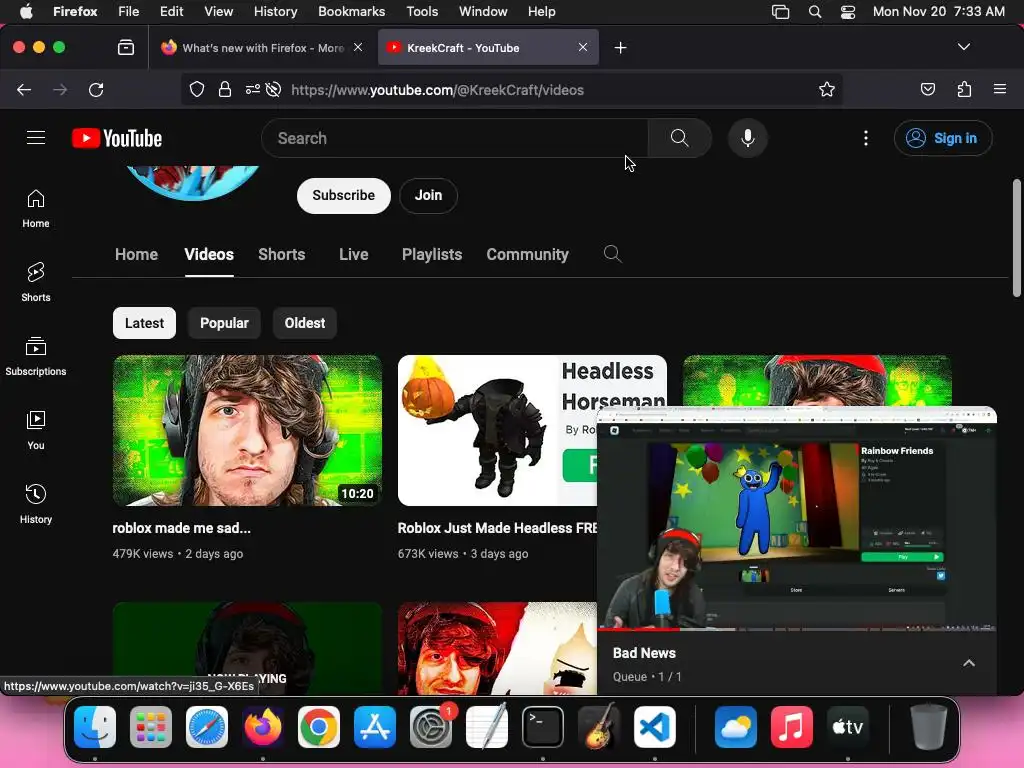
Task: Open the 10:20 video thumbnail
Action: pyautogui.click(x=247, y=430)
